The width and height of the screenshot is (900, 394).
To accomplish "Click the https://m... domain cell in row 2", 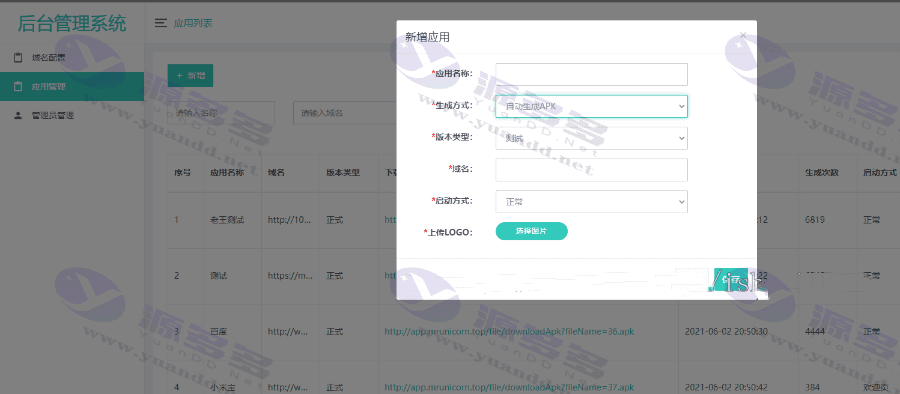I will click(290, 276).
